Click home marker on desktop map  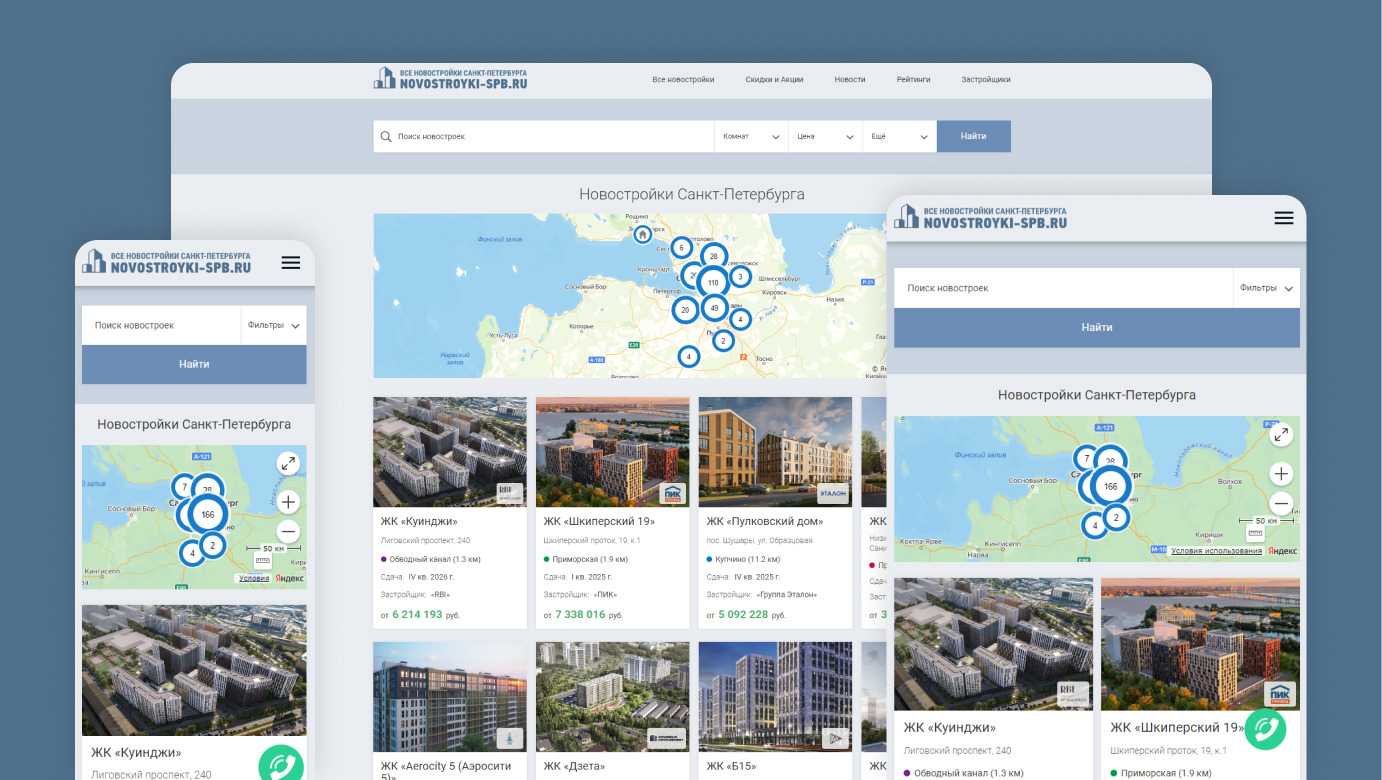click(x=642, y=235)
